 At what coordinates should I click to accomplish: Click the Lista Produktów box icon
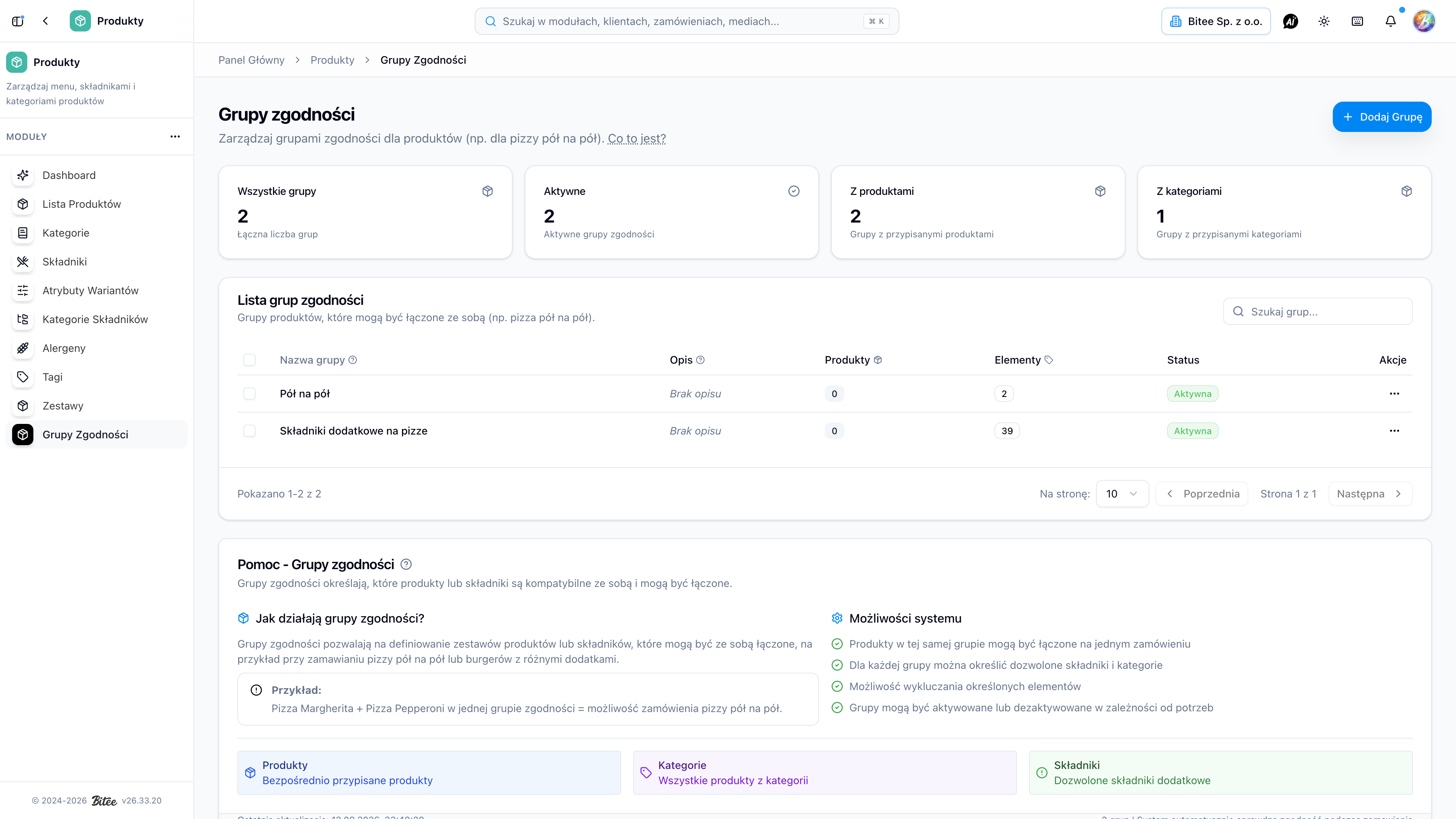(23, 204)
